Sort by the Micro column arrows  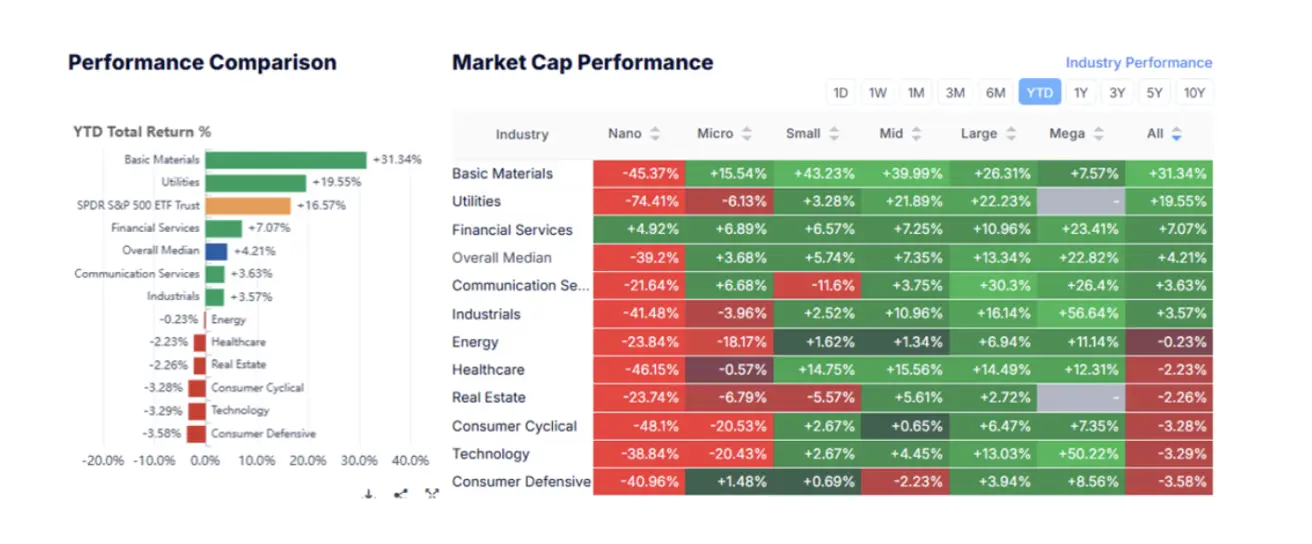click(x=746, y=134)
